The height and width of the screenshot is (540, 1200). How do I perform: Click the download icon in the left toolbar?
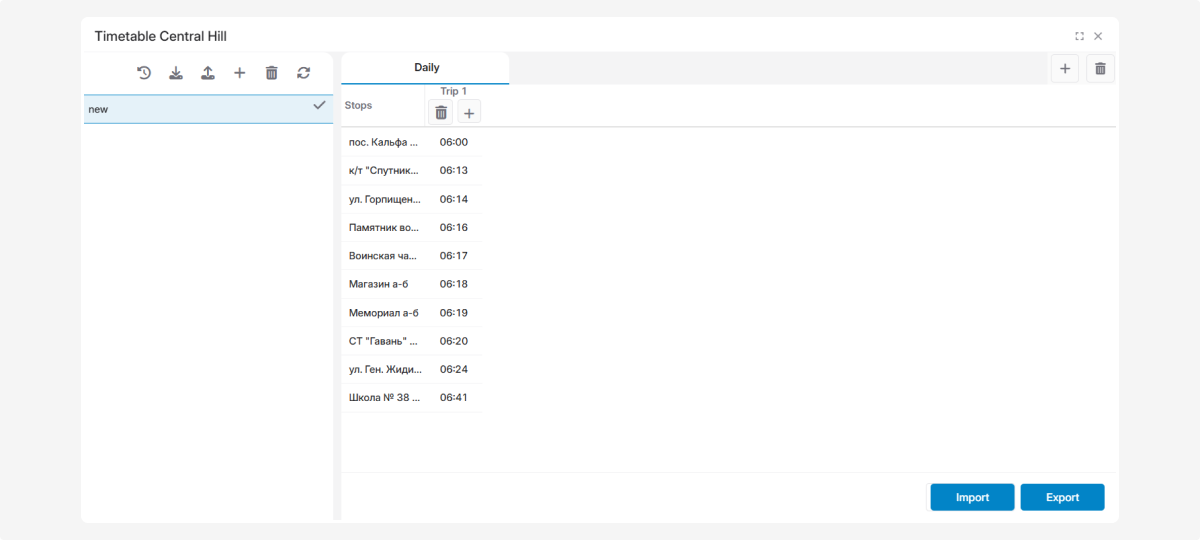tap(176, 73)
